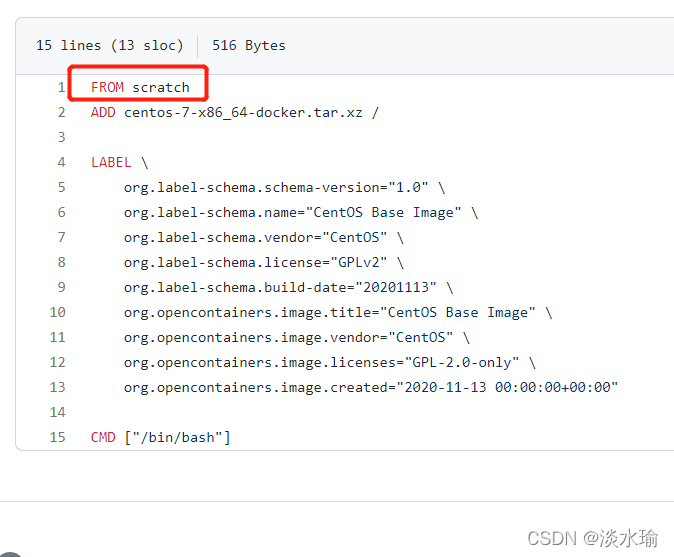Select line number 14

coord(58,412)
